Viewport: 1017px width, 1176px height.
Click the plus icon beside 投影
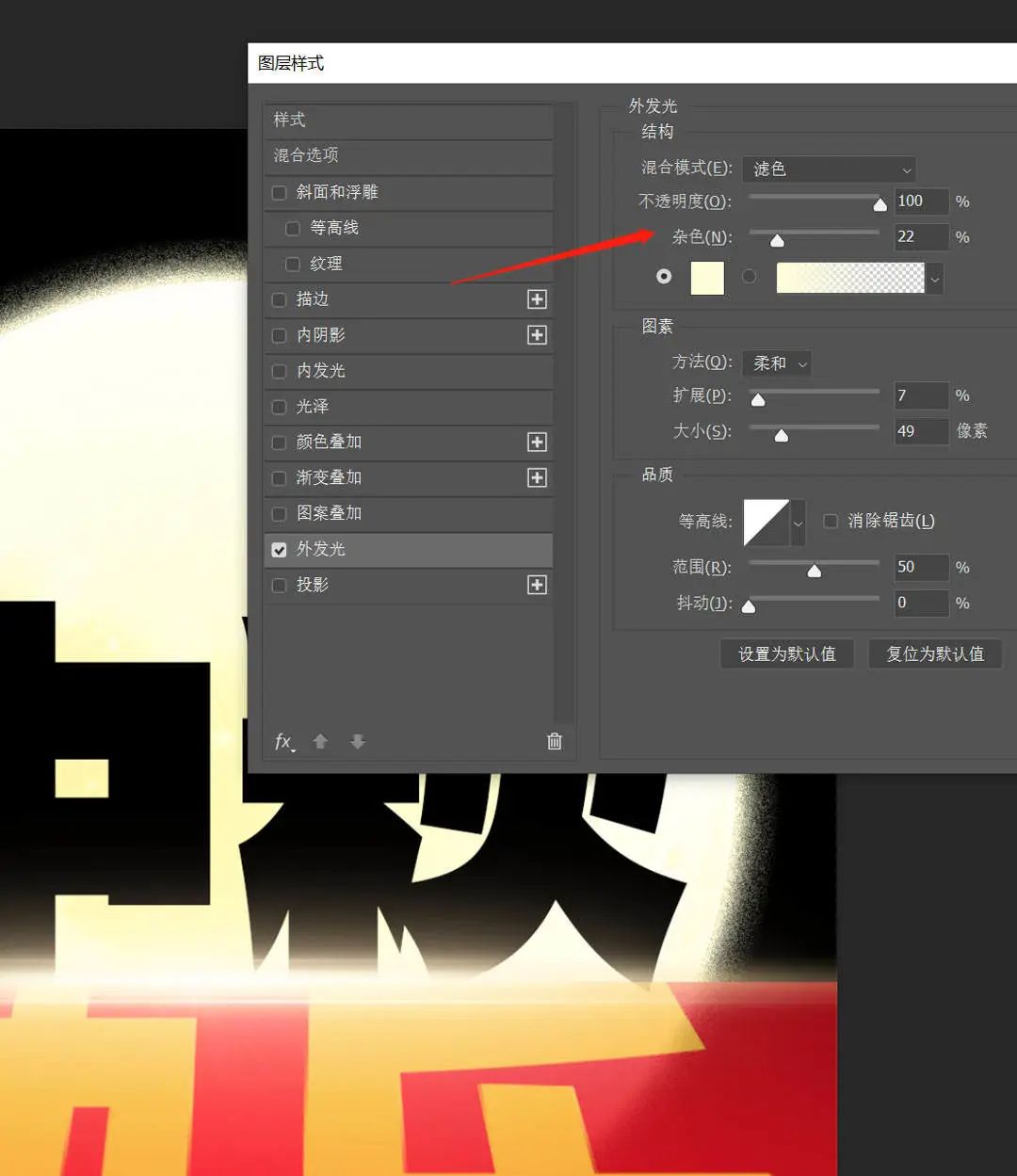pyautogui.click(x=537, y=586)
